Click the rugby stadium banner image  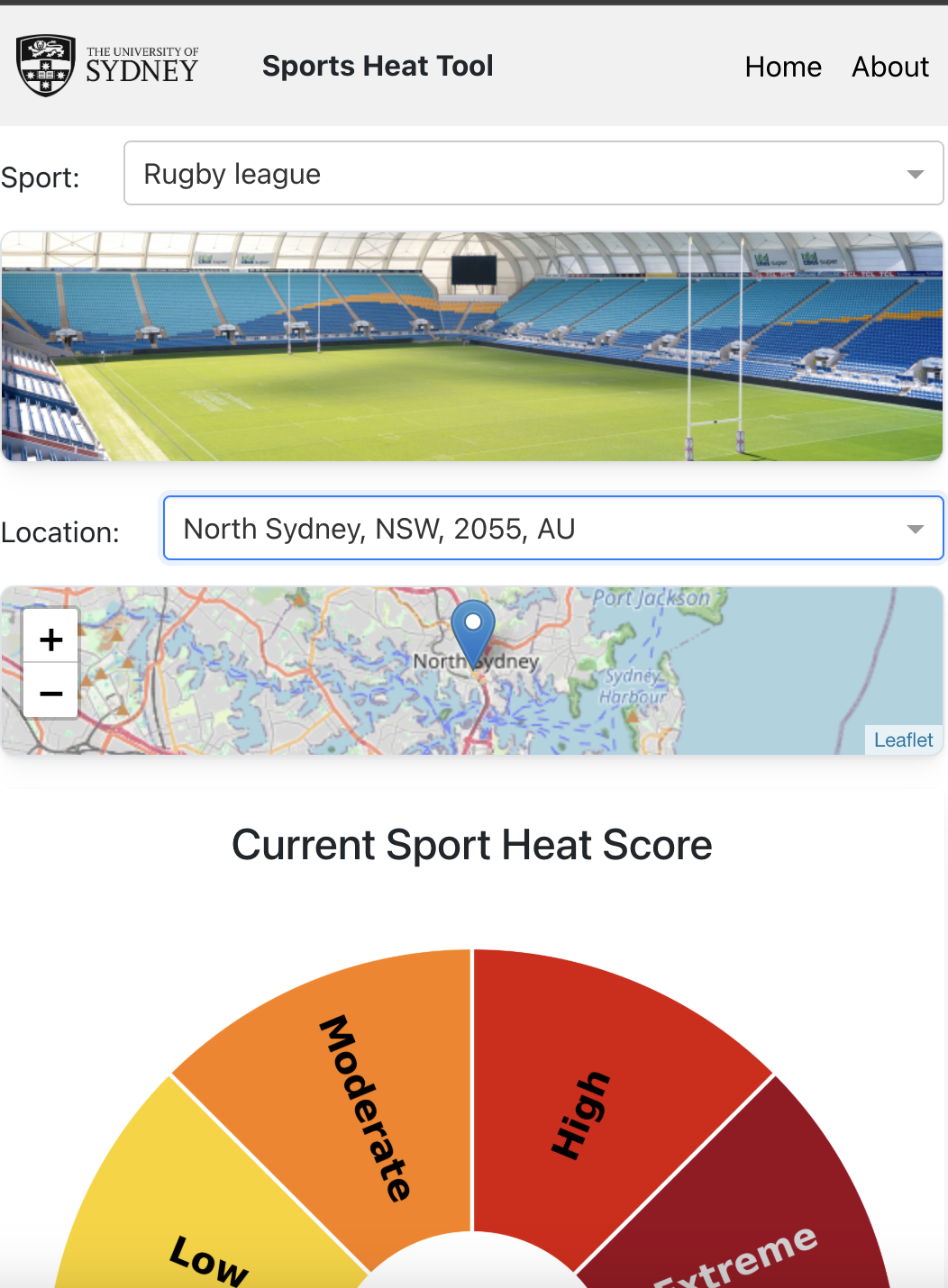[472, 347]
